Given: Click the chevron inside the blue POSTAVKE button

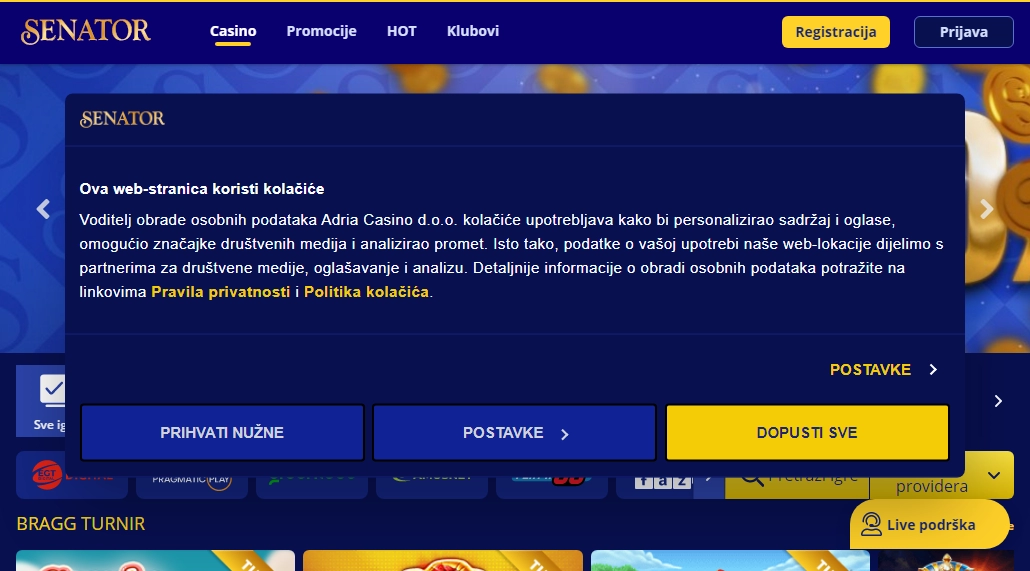Looking at the screenshot, I should click(564, 434).
